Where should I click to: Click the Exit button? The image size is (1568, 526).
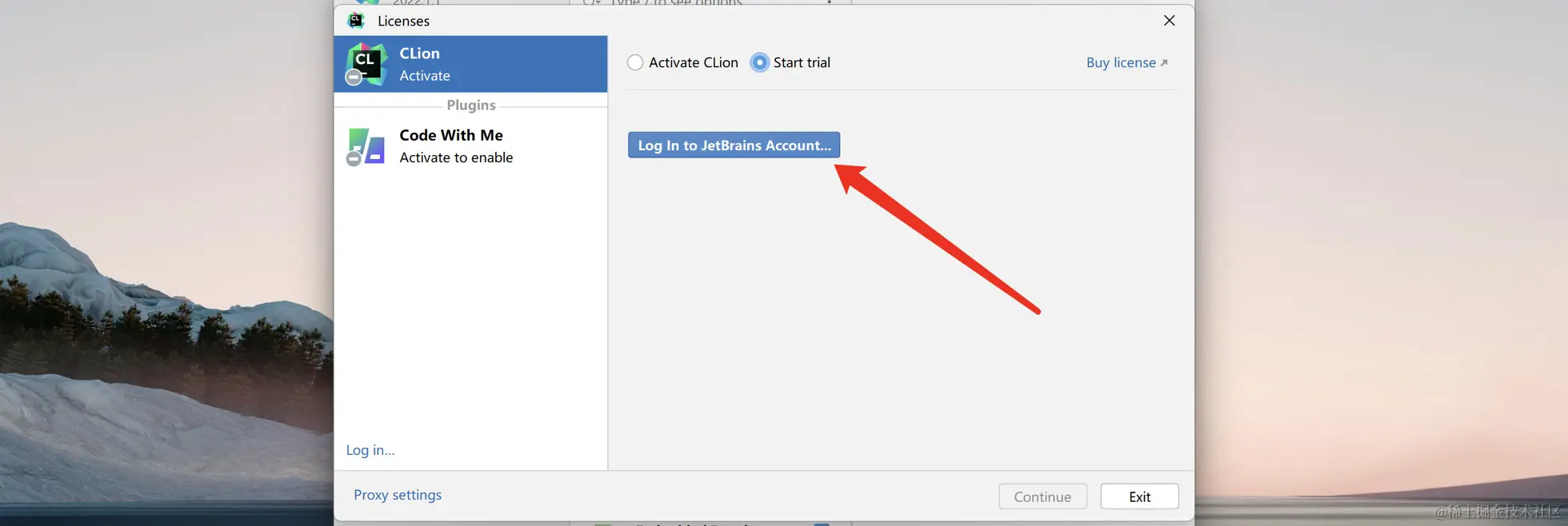click(x=1139, y=496)
